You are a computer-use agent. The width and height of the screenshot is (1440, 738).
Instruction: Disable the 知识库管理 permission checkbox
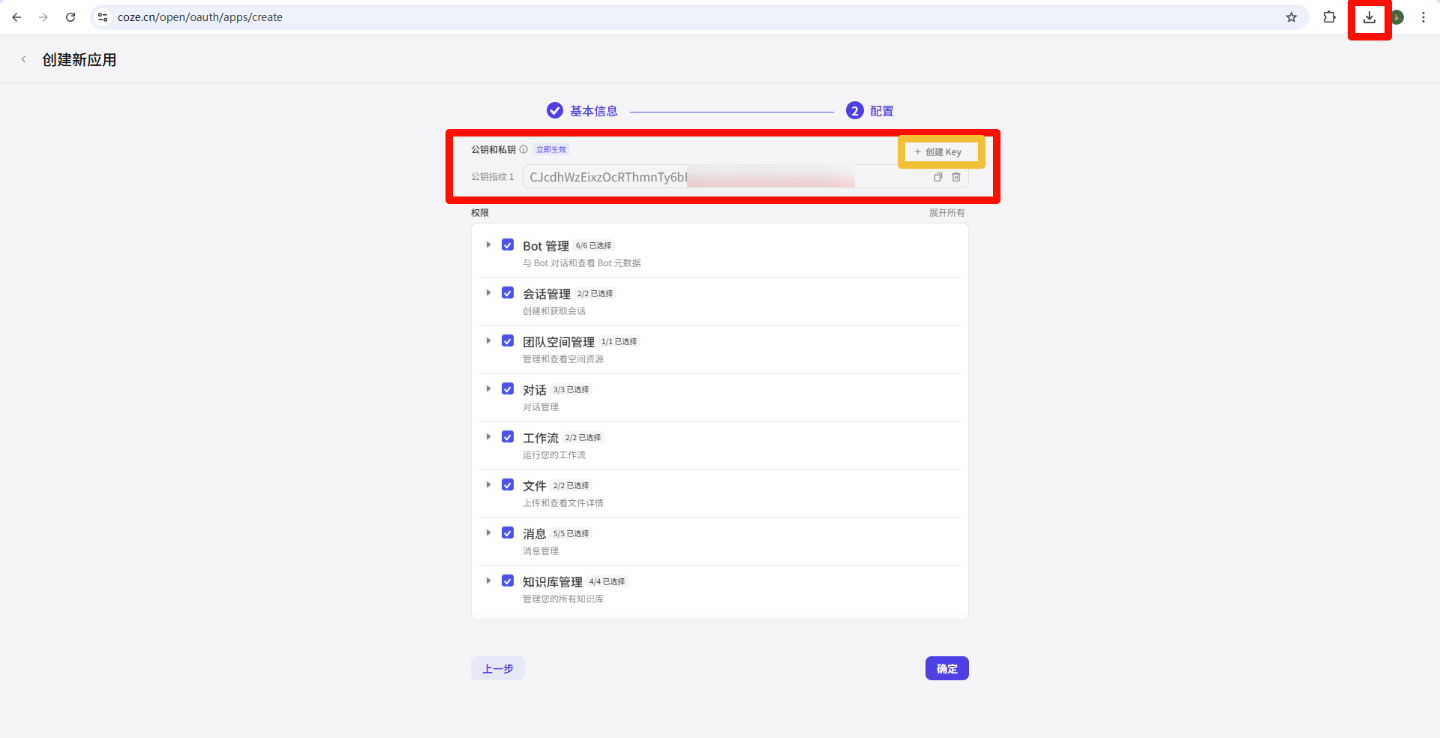[x=508, y=581]
